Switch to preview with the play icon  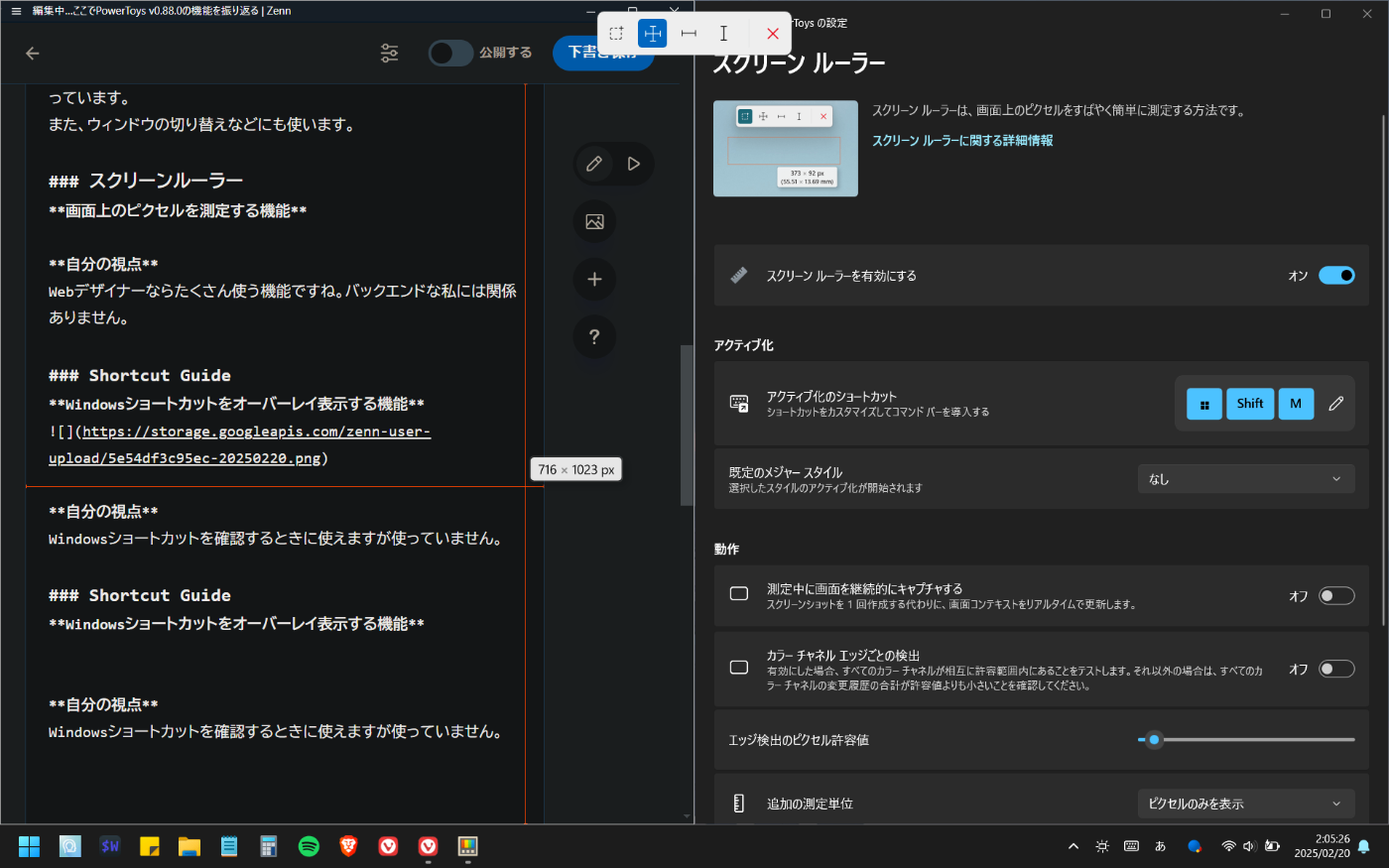634,164
